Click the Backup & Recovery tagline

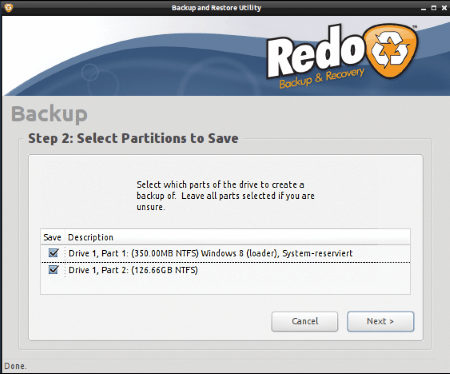[x=322, y=78]
